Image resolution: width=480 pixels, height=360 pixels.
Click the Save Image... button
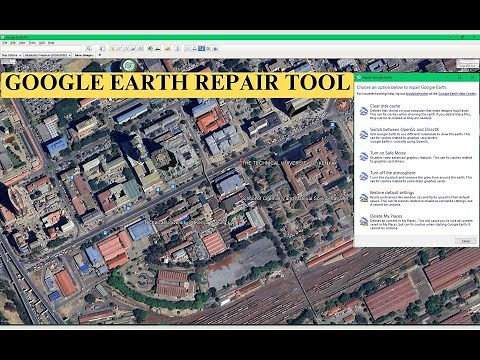pyautogui.click(x=84, y=55)
